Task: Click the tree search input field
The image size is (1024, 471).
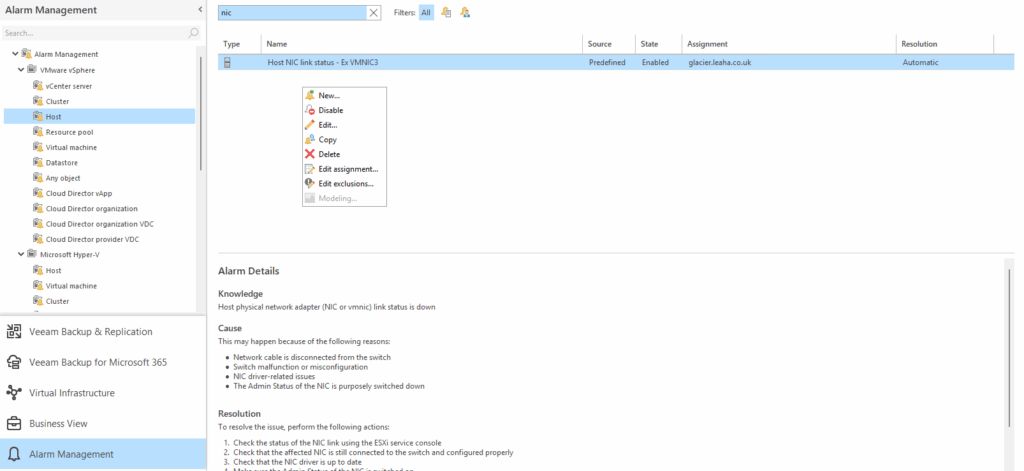Action: pos(95,33)
